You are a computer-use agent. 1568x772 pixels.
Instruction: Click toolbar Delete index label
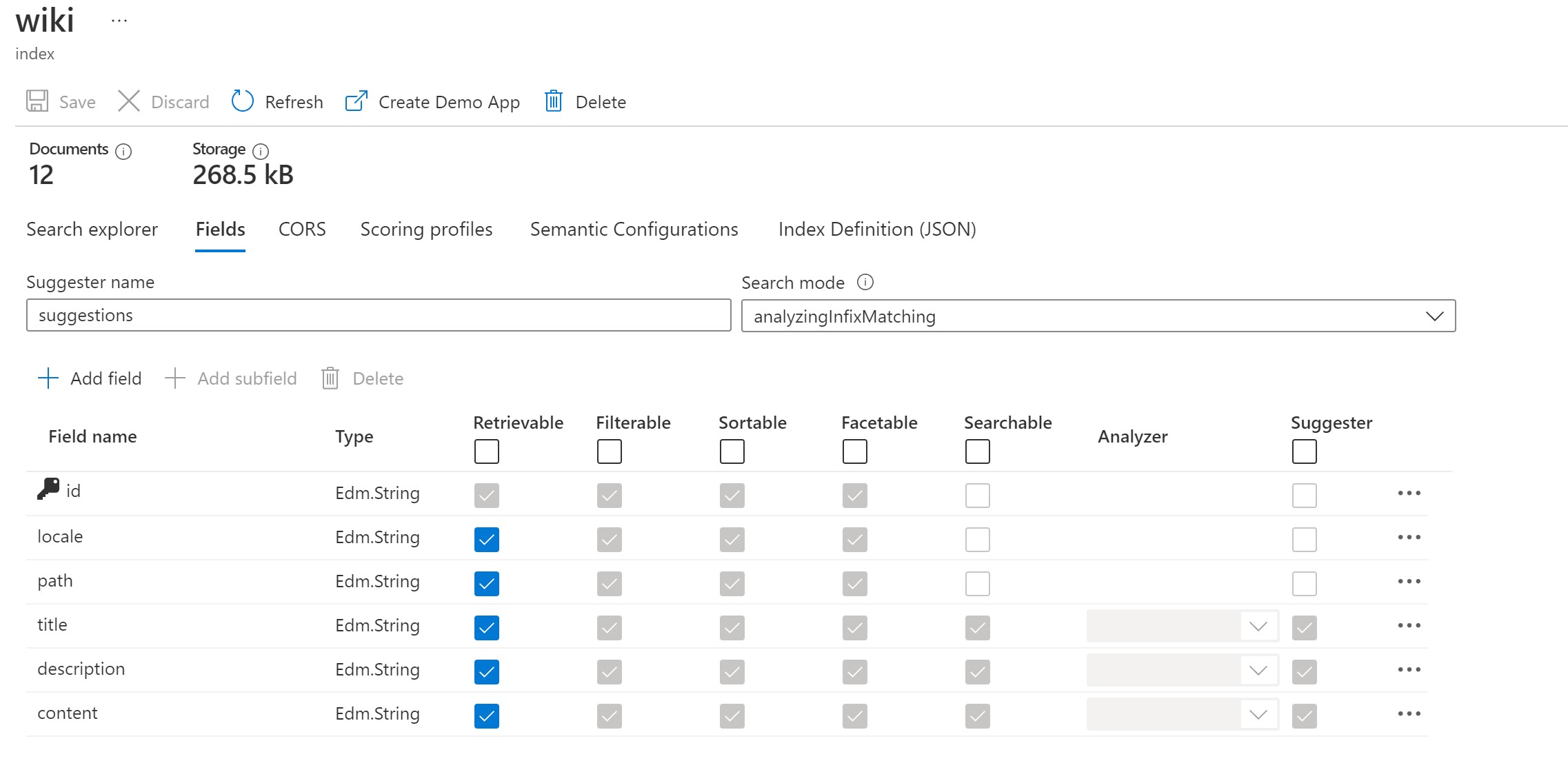(x=601, y=102)
